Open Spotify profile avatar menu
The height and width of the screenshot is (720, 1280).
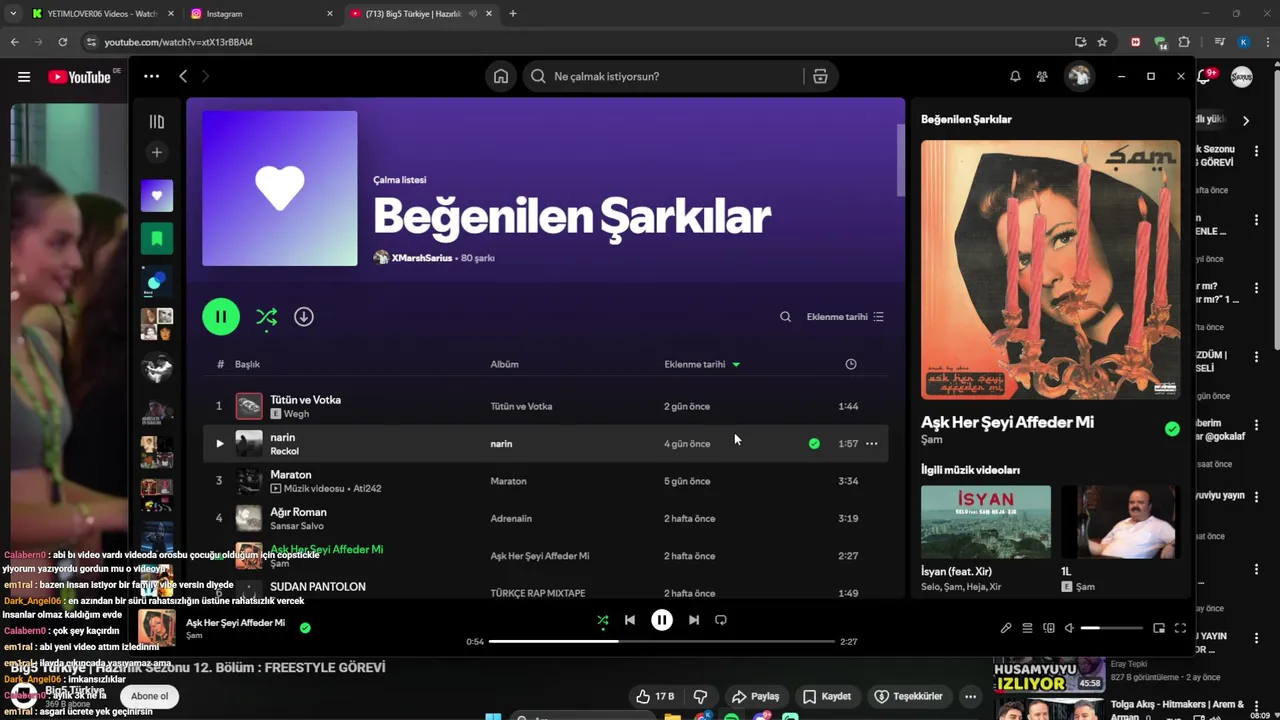click(1079, 76)
